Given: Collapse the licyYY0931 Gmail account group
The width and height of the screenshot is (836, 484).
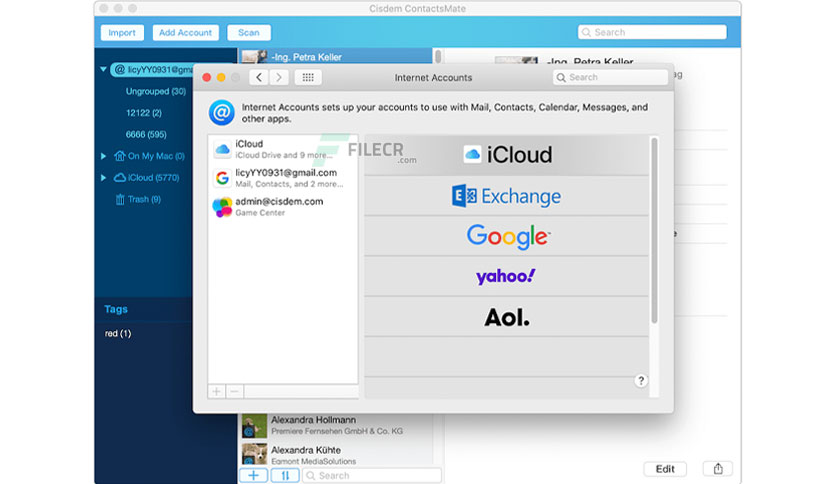Looking at the screenshot, I should [x=103, y=69].
